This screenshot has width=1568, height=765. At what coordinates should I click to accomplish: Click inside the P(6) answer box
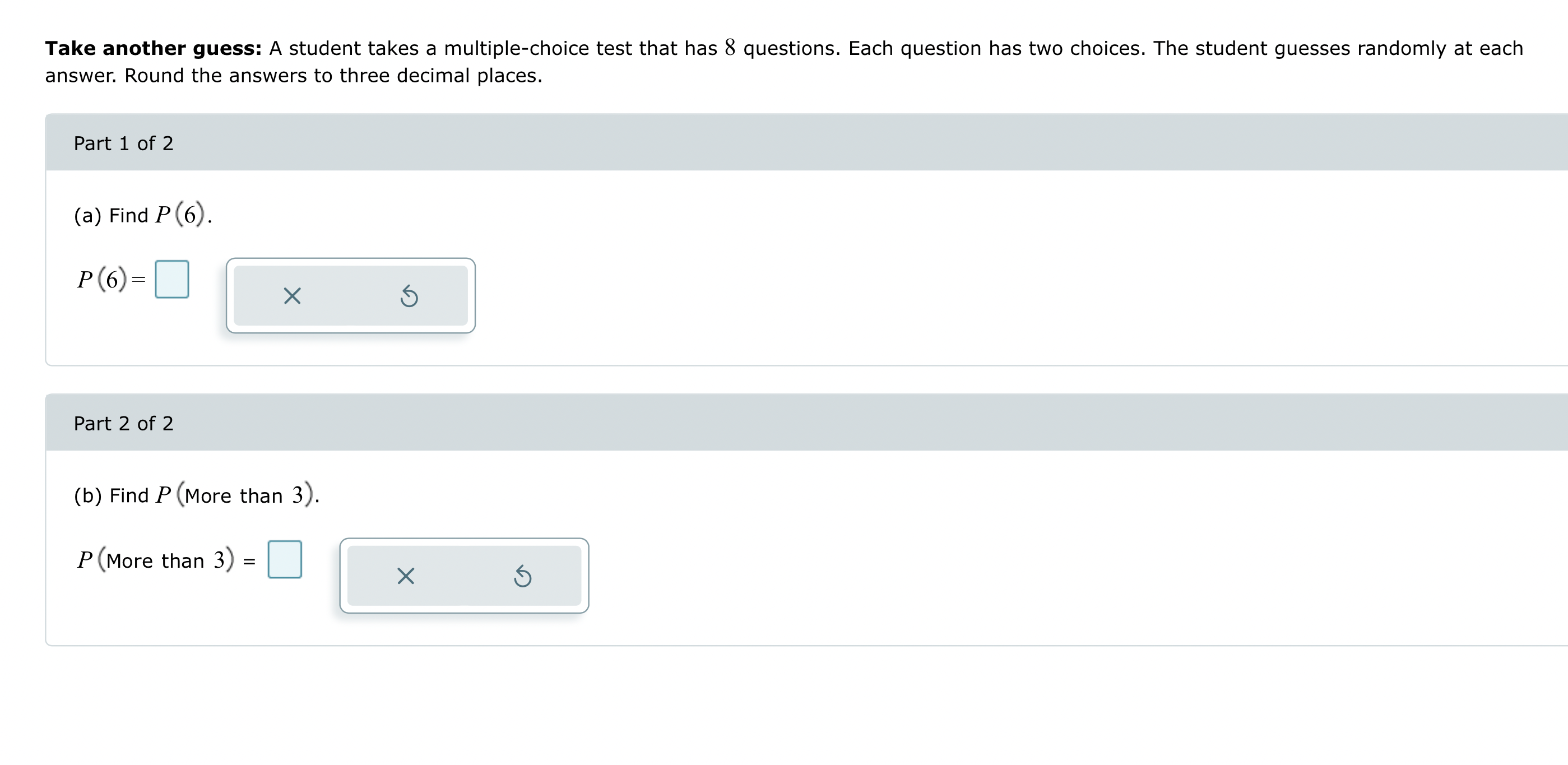172,279
